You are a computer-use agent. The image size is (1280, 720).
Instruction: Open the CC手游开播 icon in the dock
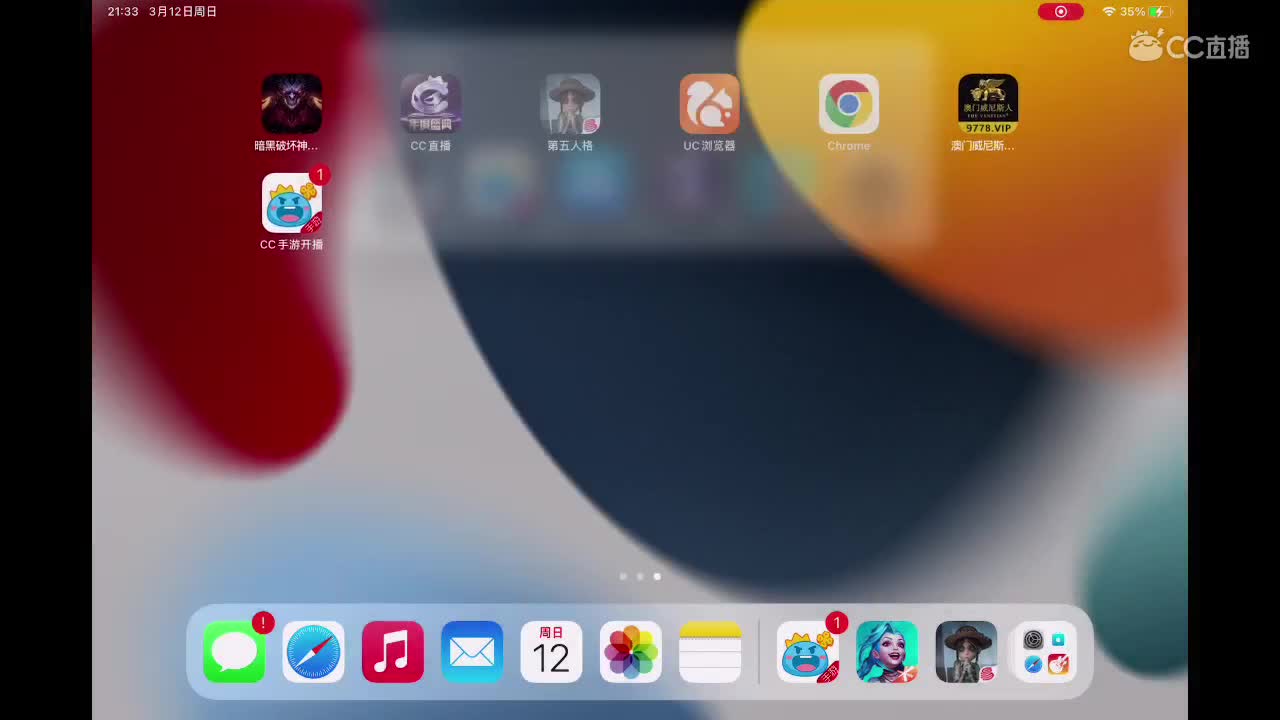[x=808, y=652]
